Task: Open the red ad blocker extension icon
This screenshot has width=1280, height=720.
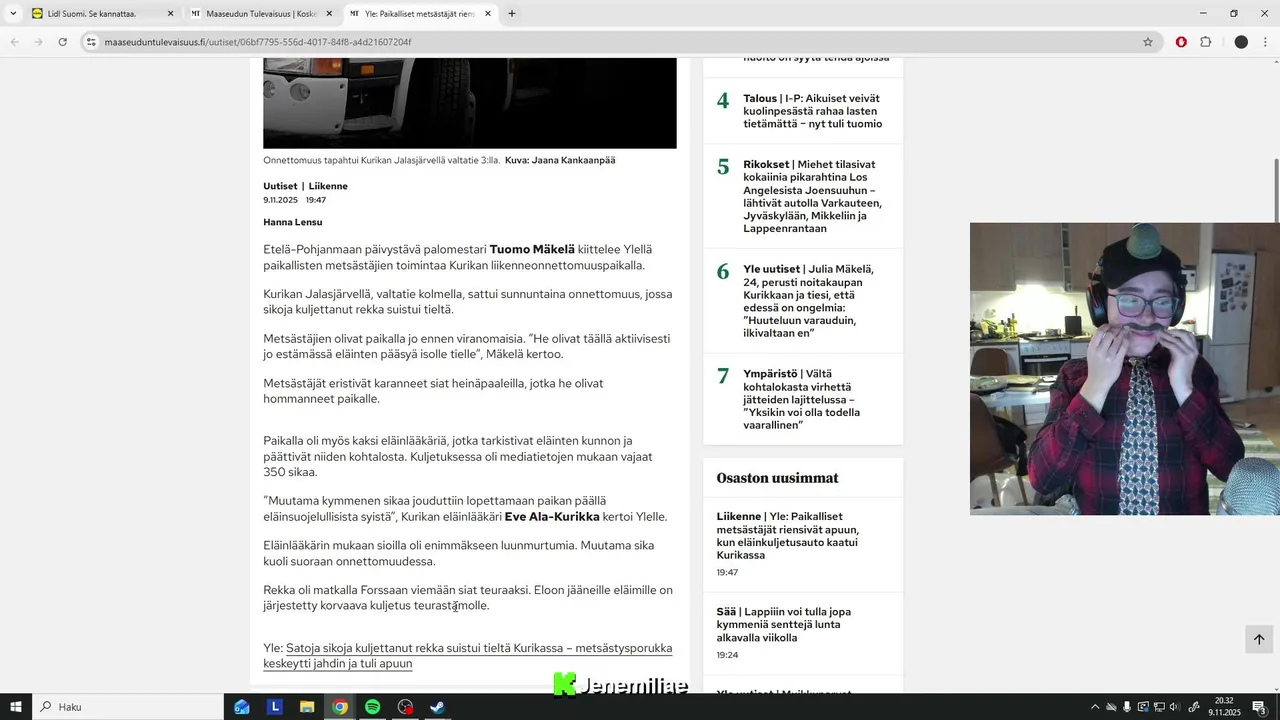Action: click(x=1181, y=42)
